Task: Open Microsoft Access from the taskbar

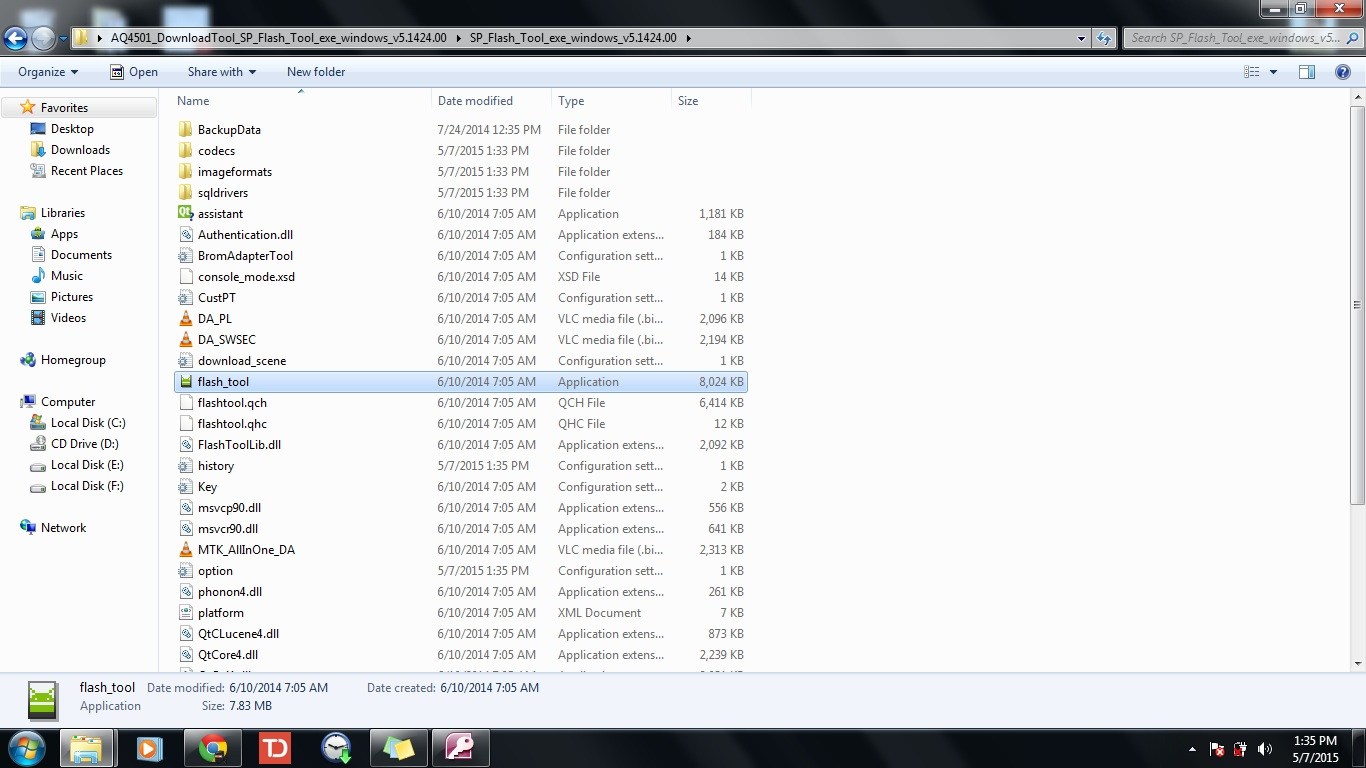Action: click(x=461, y=747)
